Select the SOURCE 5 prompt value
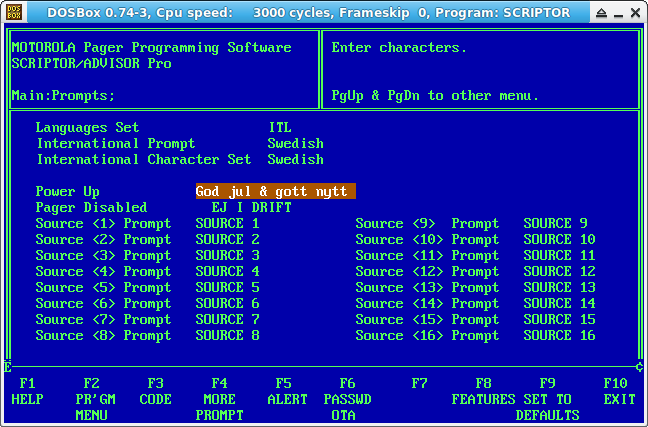Image resolution: width=648 pixels, height=427 pixels. point(227,287)
